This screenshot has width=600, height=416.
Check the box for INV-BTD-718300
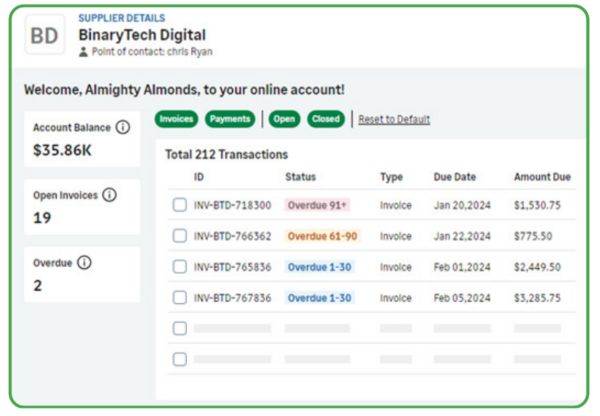pos(179,205)
